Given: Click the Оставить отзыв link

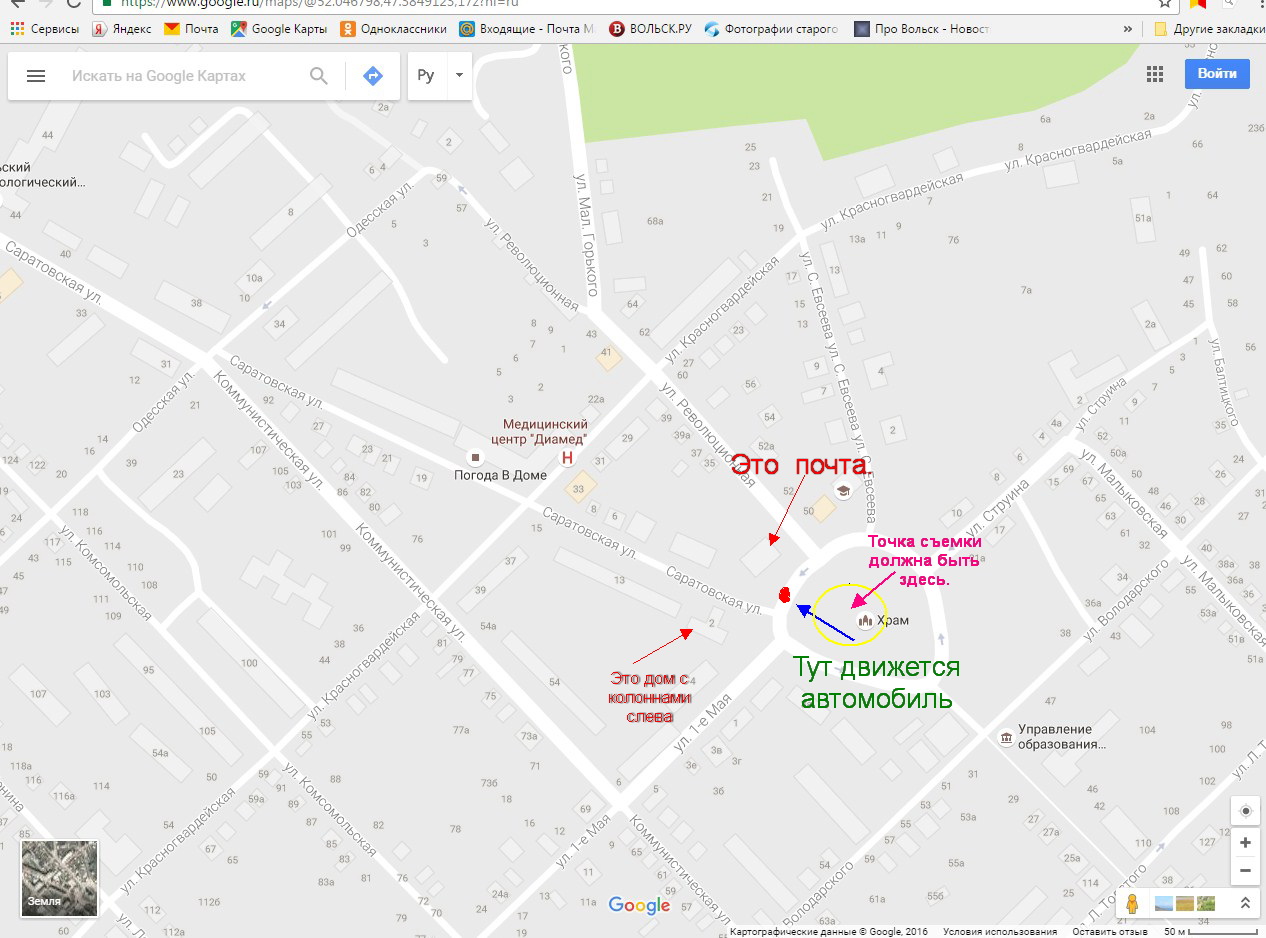Looking at the screenshot, I should (1110, 932).
